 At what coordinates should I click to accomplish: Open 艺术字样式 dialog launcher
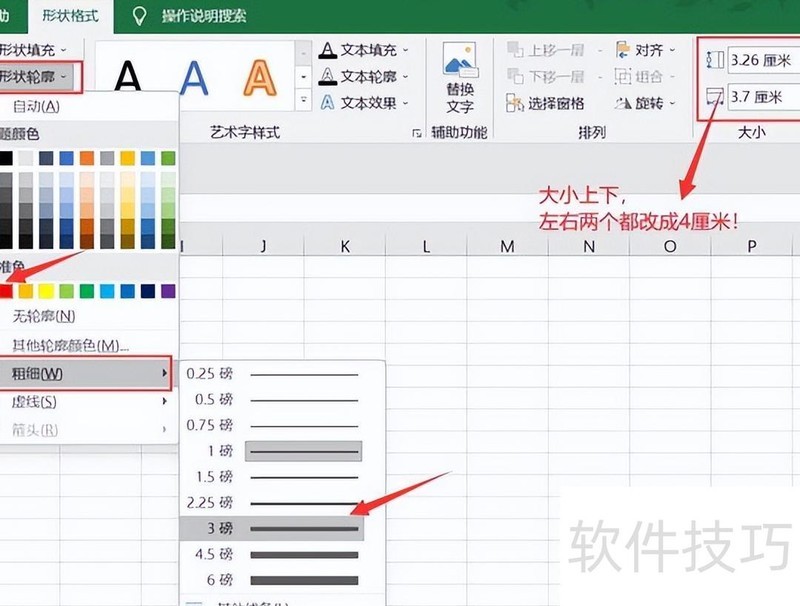(x=417, y=133)
